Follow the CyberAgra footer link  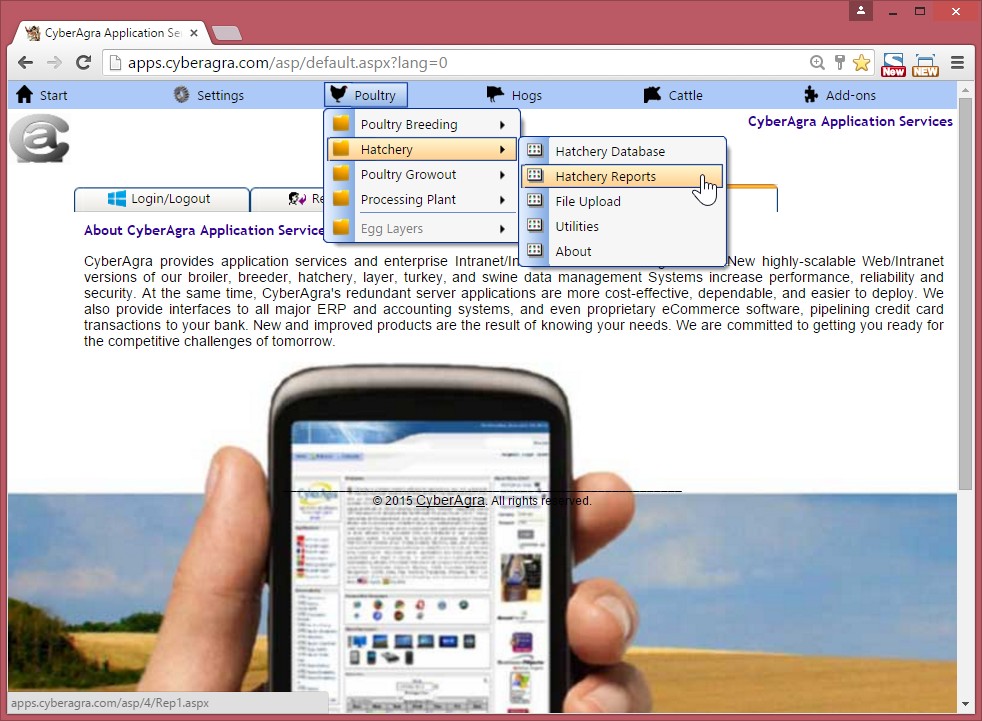pyautogui.click(x=450, y=501)
